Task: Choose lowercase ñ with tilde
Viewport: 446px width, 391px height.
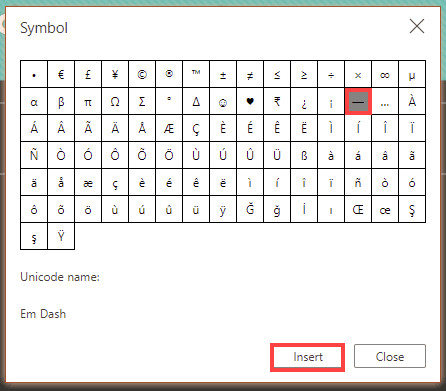Action: point(358,182)
